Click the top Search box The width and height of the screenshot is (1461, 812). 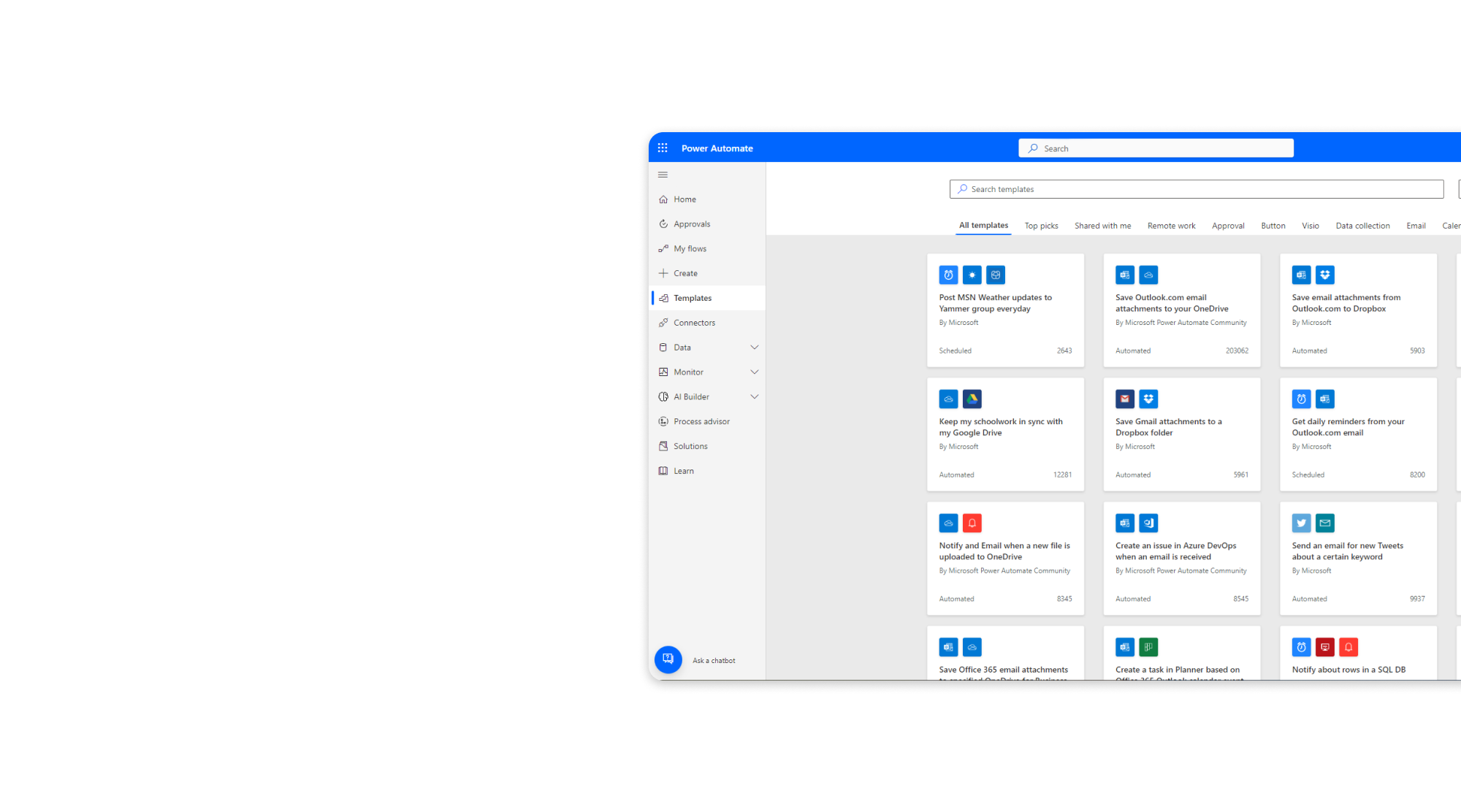click(1156, 148)
